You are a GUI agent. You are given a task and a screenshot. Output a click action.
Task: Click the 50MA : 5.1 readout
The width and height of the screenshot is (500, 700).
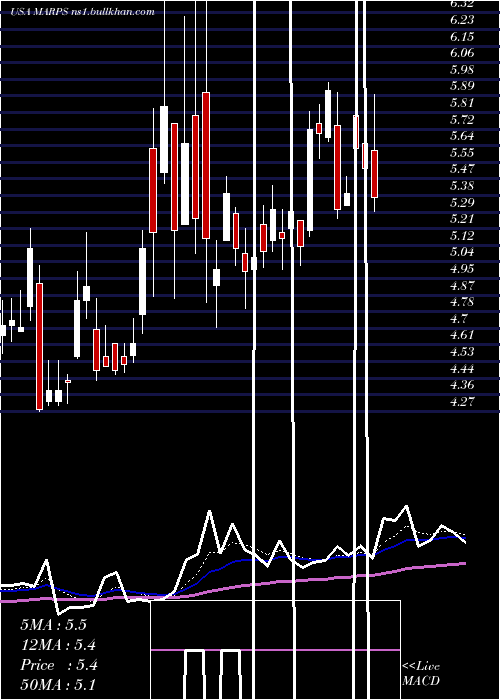58,684
